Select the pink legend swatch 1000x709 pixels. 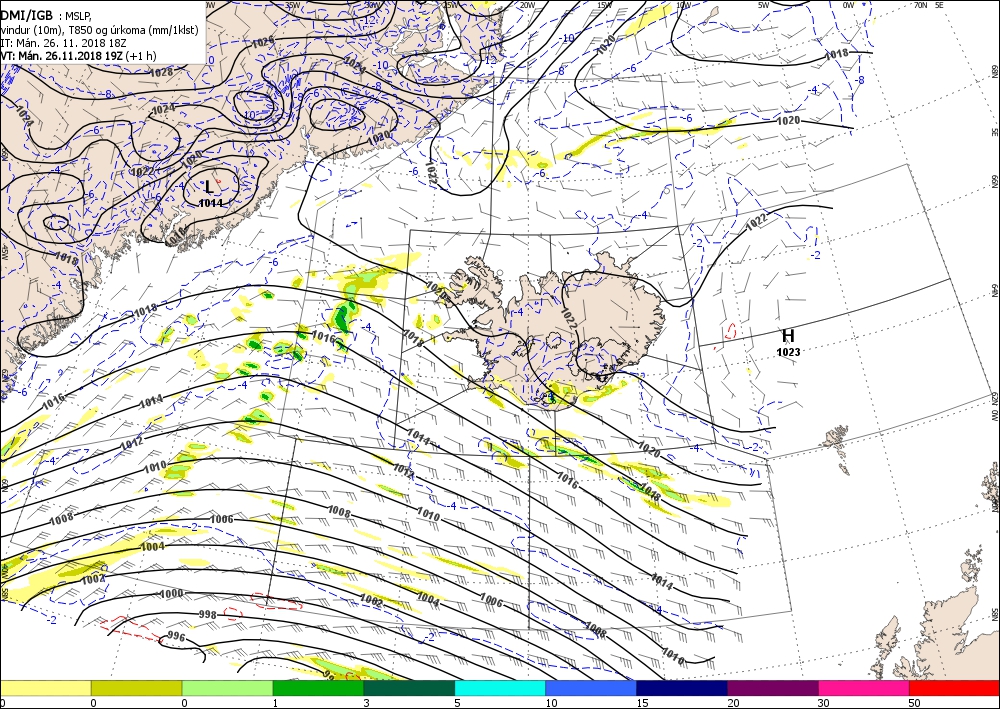pyautogui.click(x=864, y=688)
